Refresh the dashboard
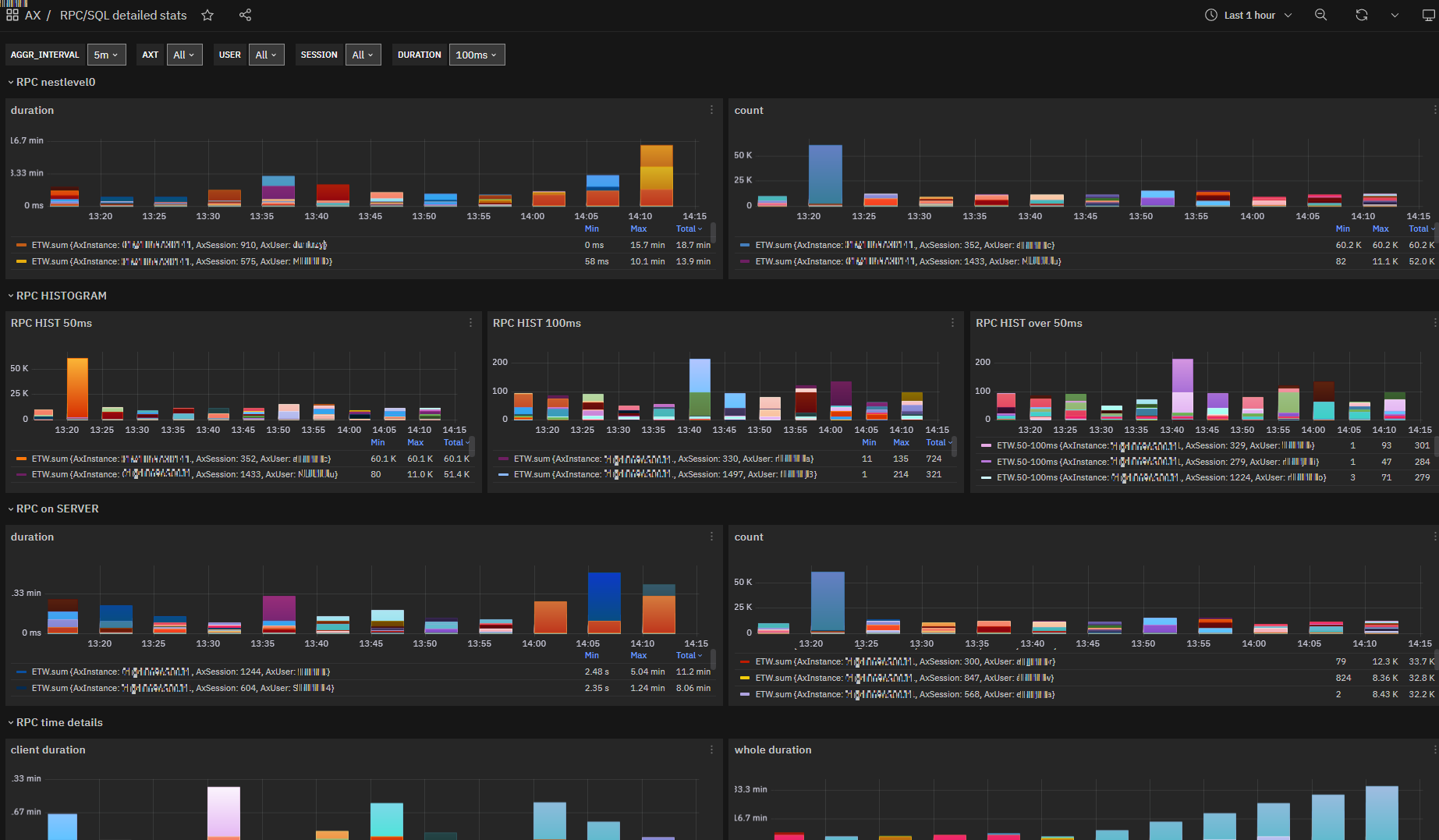 point(1362,15)
